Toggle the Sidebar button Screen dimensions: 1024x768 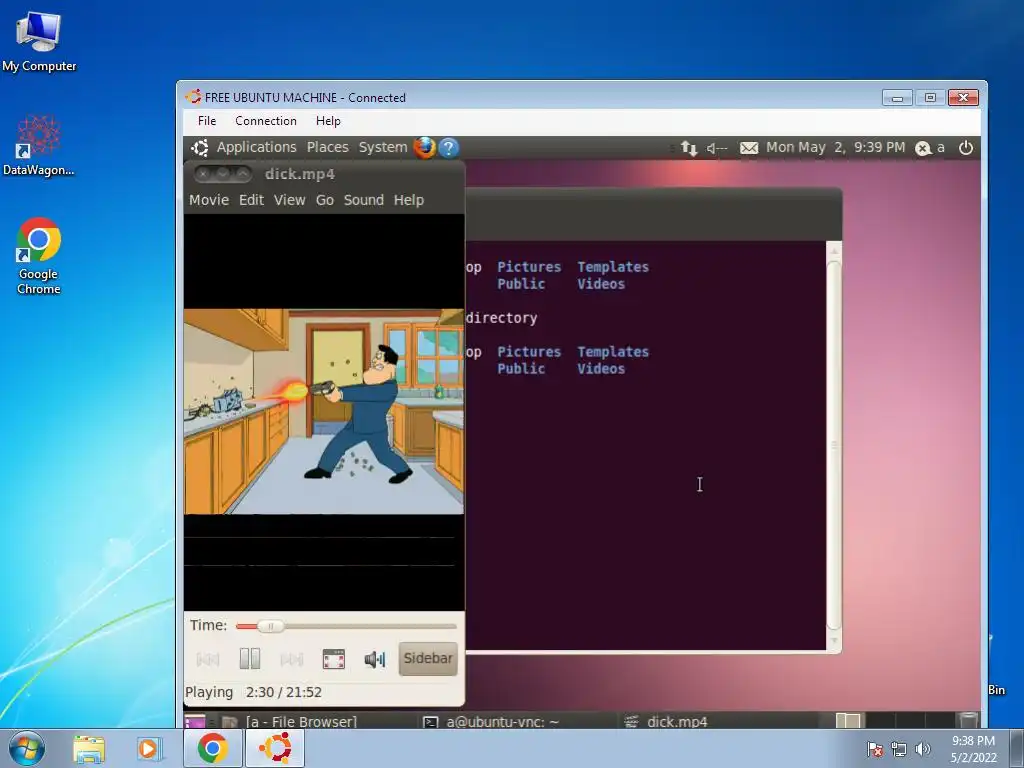(x=428, y=658)
